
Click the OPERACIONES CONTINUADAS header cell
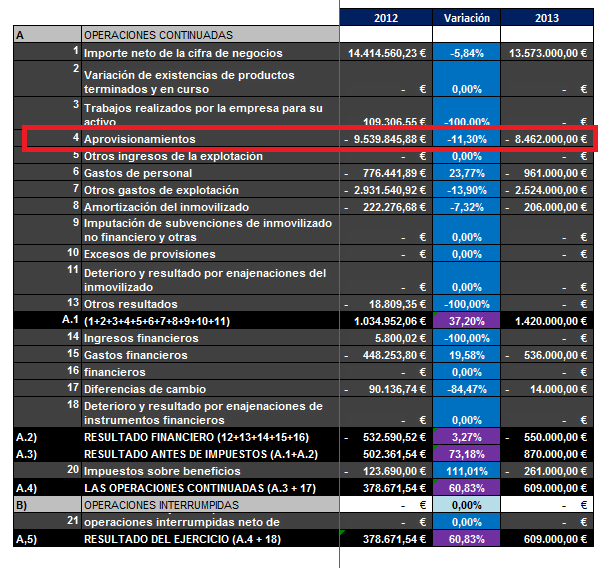coord(210,35)
